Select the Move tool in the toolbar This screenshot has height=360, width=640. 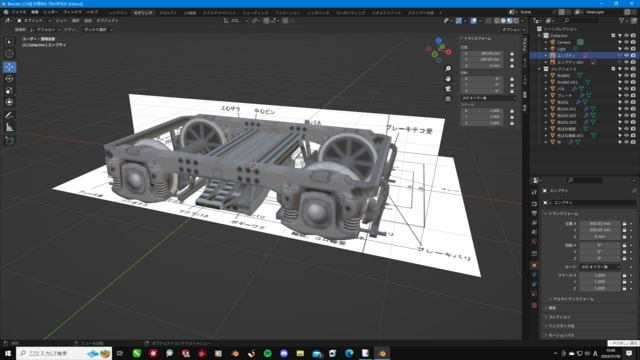coord(9,67)
